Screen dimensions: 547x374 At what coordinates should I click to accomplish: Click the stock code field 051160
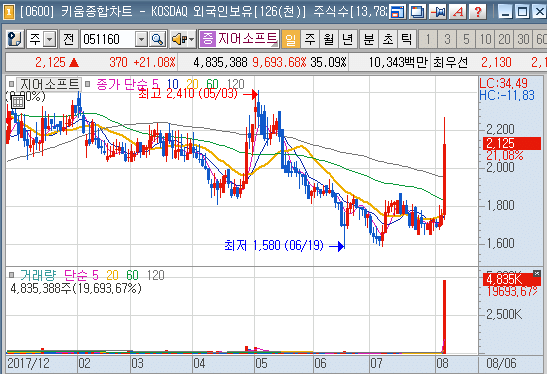pos(107,39)
